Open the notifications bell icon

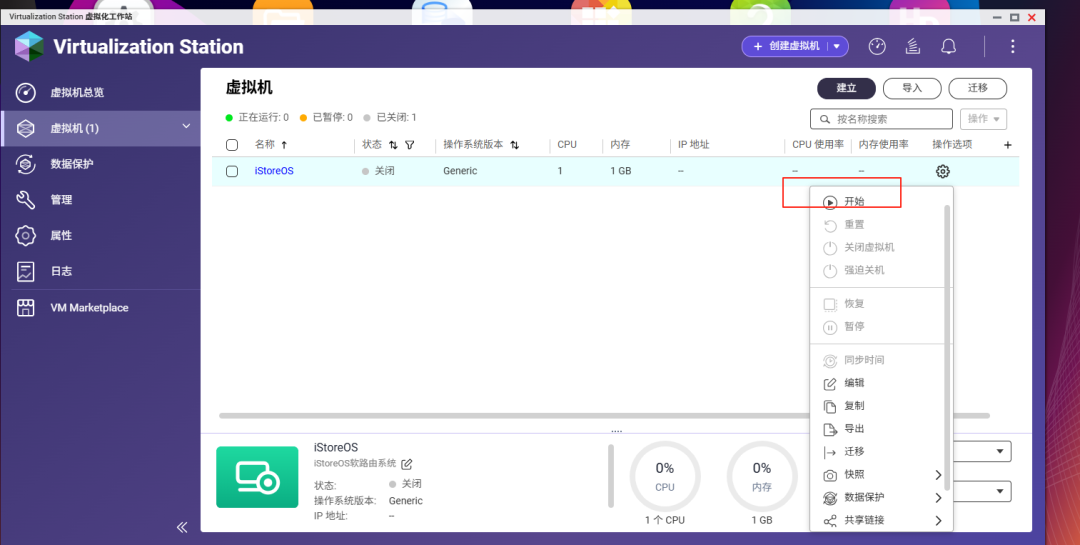click(948, 46)
